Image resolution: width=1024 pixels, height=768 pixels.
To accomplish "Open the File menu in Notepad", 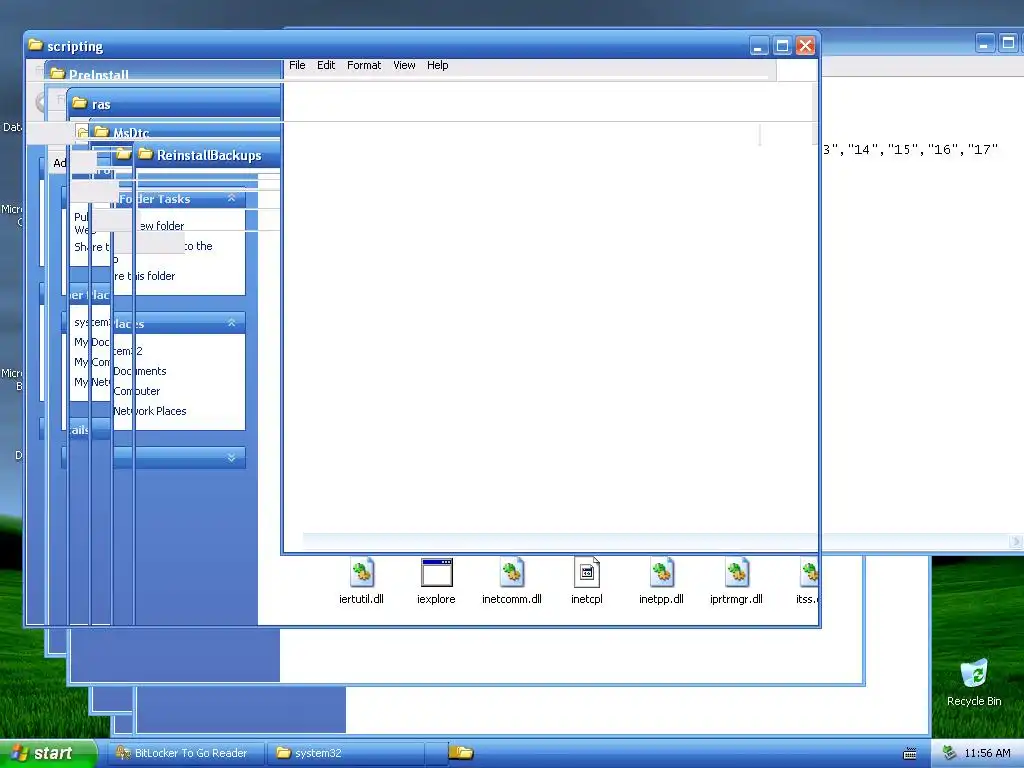I will 297,65.
